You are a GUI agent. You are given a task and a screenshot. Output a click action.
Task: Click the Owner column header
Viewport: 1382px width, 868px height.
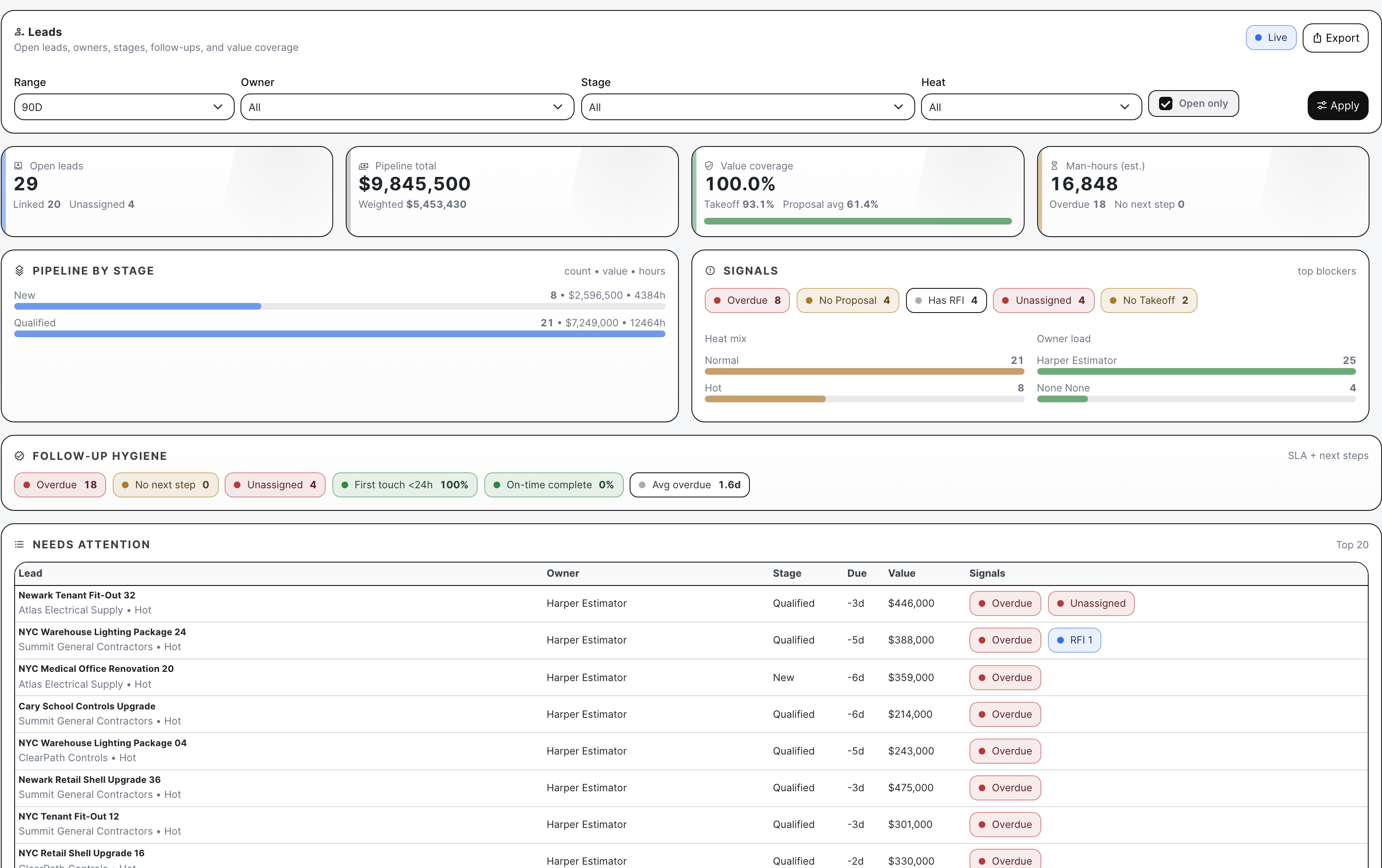[x=562, y=574]
